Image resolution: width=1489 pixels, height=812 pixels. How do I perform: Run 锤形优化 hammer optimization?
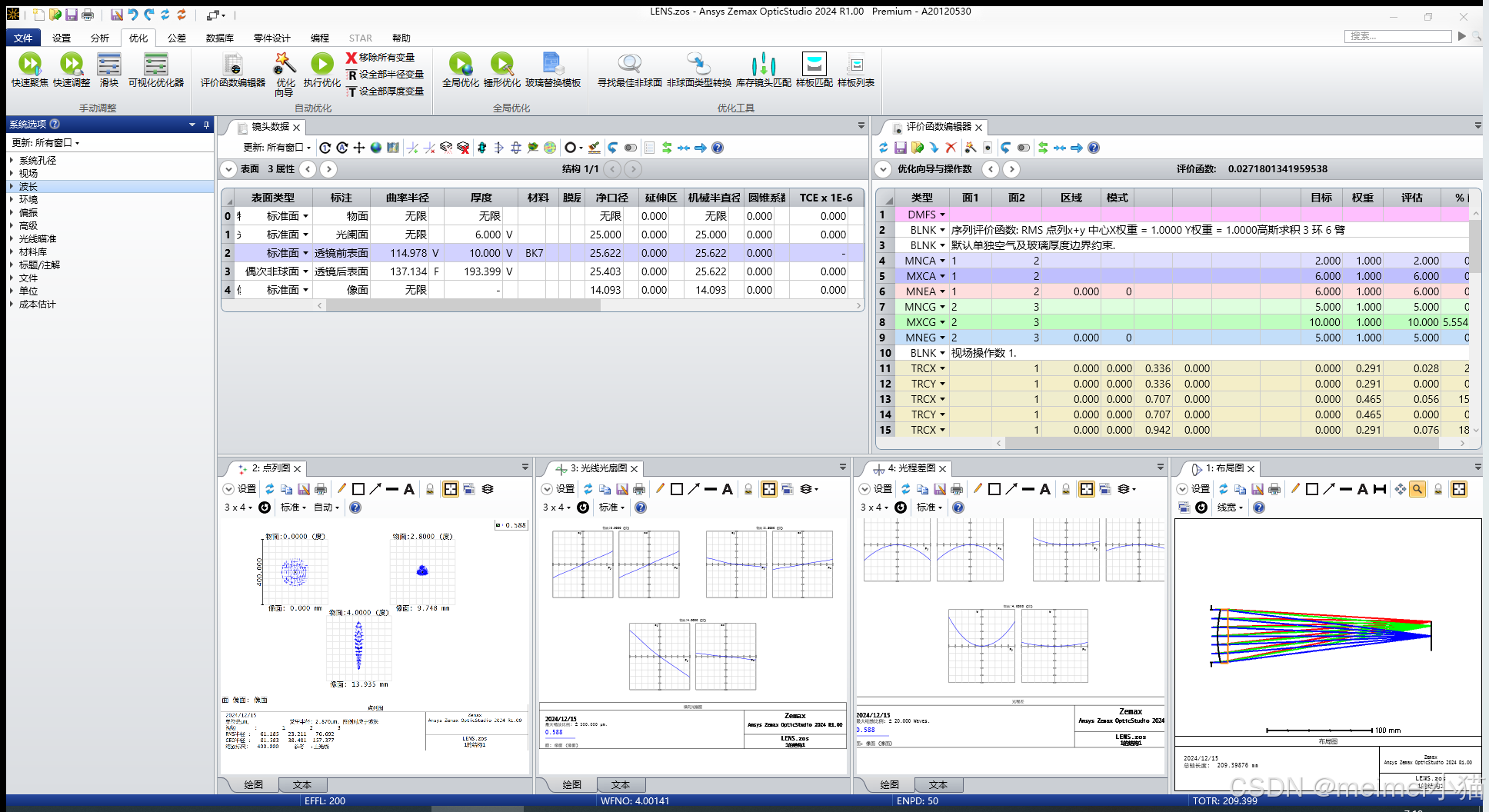click(502, 70)
